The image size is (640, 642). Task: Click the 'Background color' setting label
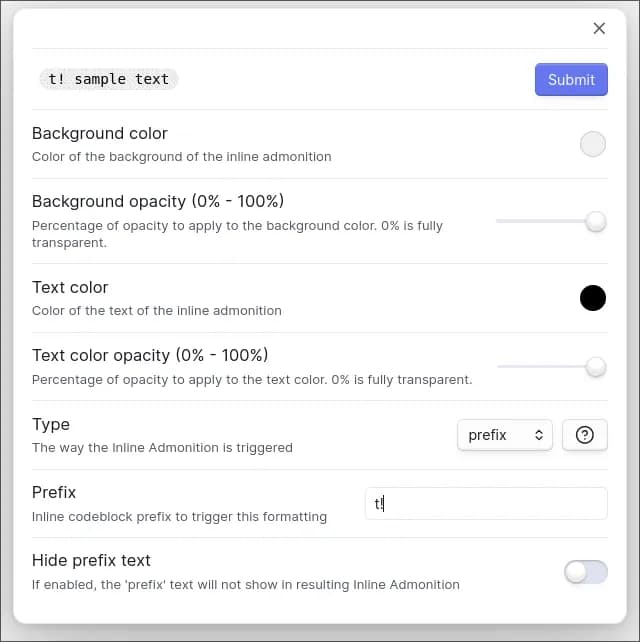point(100,133)
